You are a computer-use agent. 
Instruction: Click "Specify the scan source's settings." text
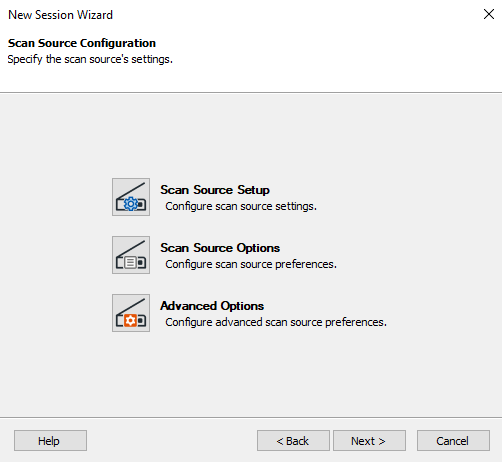90,59
